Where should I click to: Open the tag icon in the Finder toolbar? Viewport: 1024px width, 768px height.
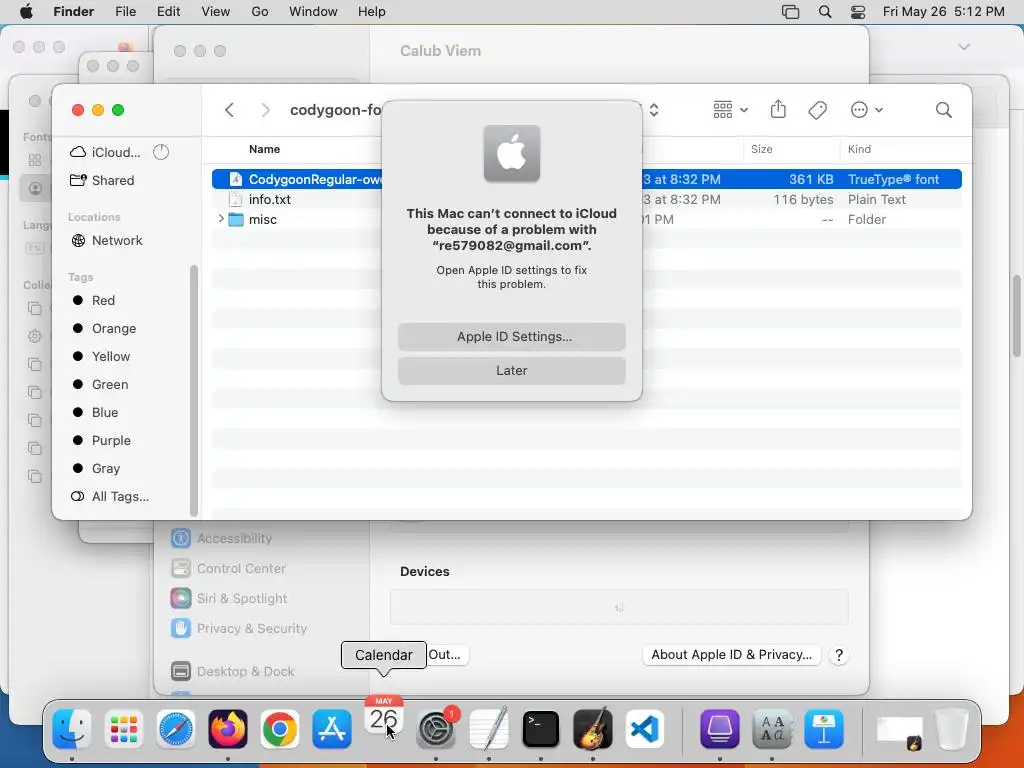(x=818, y=110)
